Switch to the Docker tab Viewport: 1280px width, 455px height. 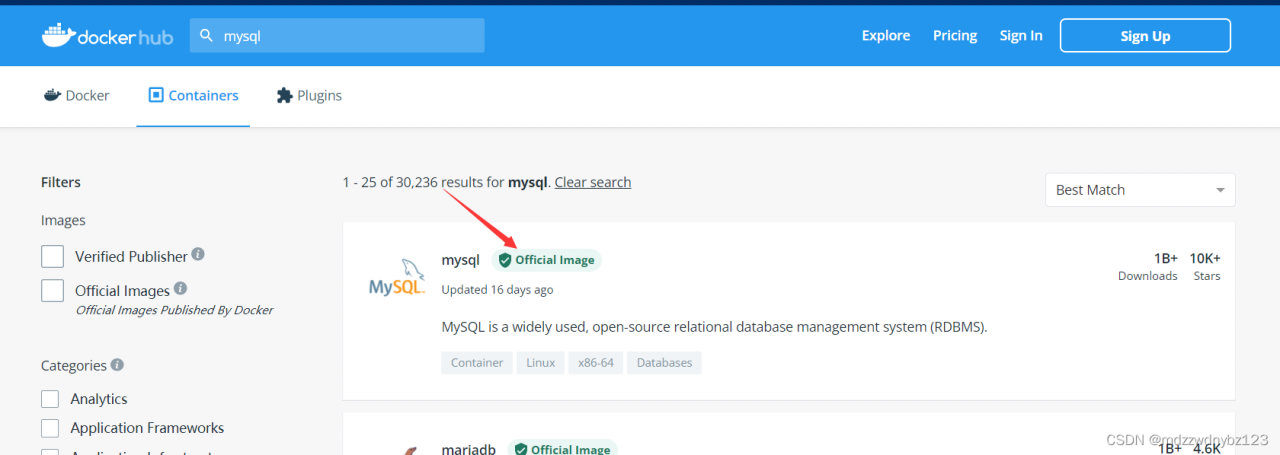(x=76, y=96)
